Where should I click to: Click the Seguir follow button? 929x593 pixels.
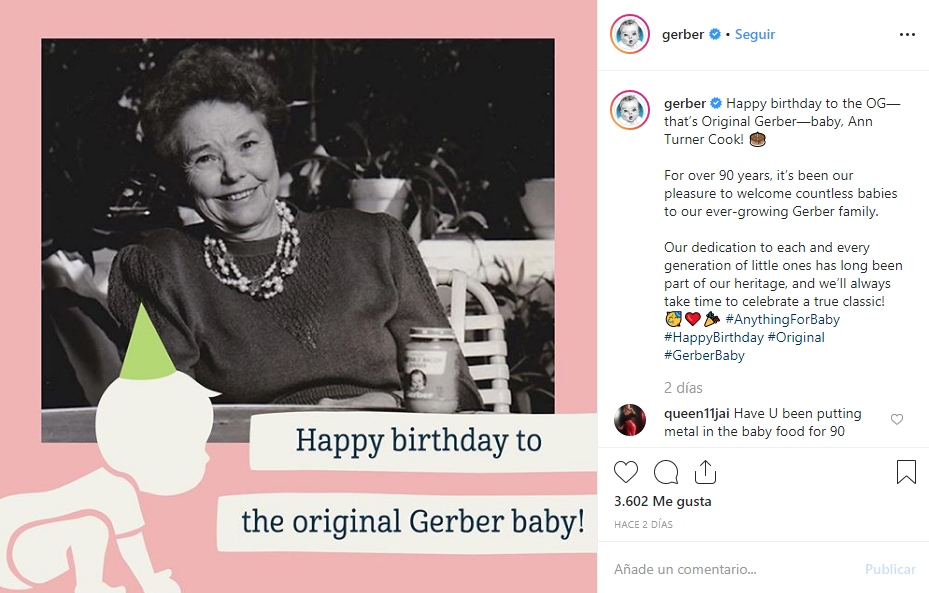pyautogui.click(x=755, y=34)
